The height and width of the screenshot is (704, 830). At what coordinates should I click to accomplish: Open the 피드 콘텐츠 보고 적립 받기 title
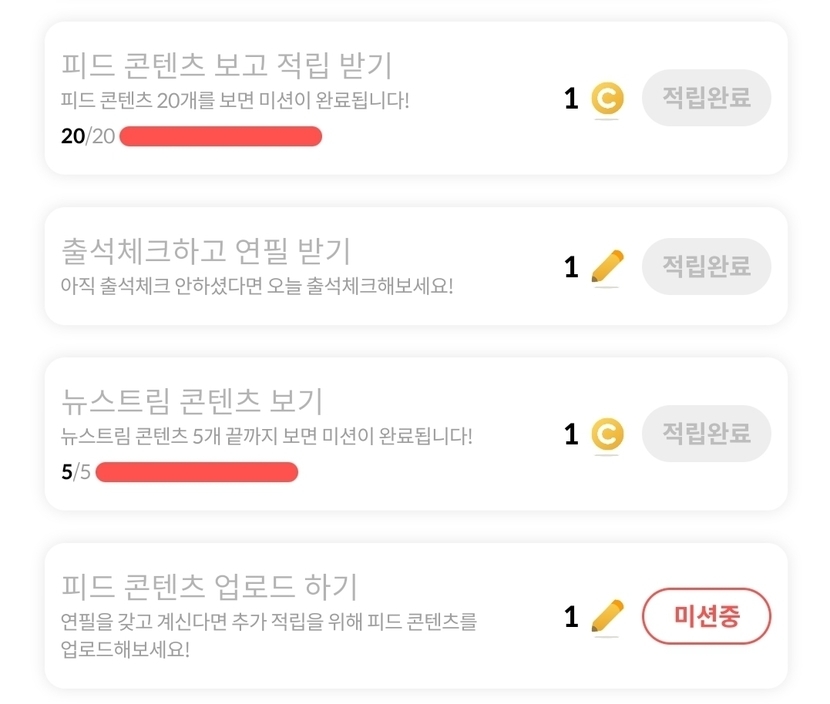pyautogui.click(x=226, y=66)
